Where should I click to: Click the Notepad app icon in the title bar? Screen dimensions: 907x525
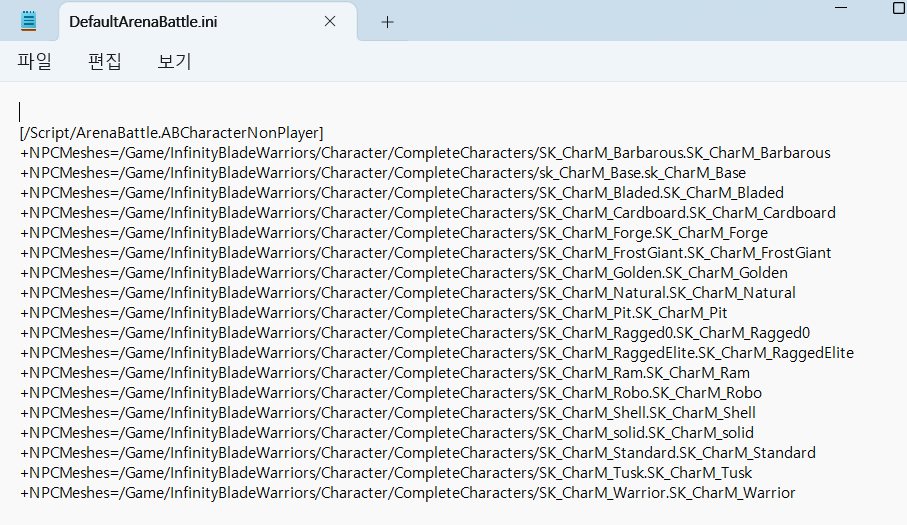[28, 21]
